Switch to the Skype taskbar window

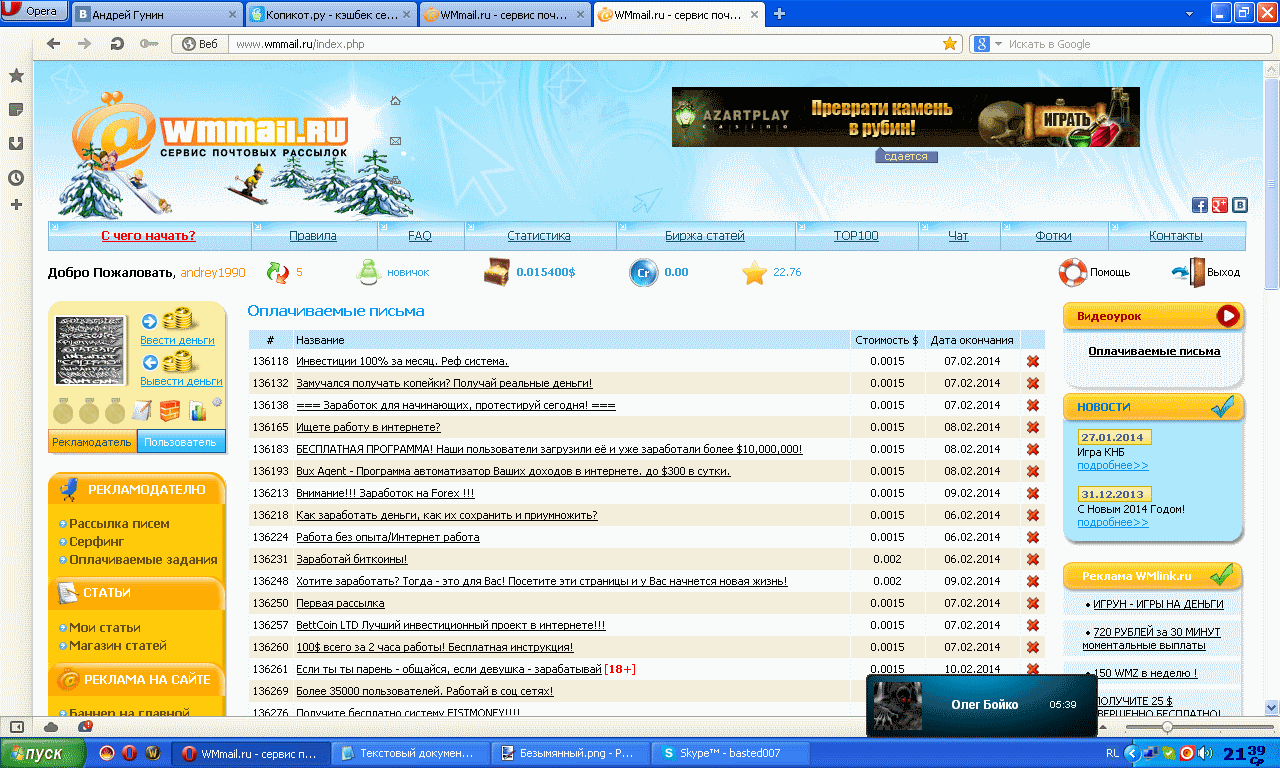732,753
